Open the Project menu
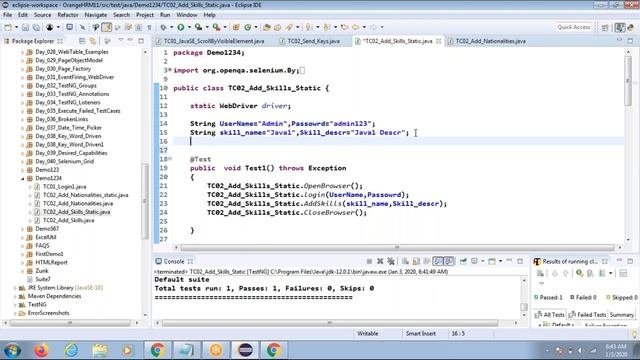This screenshot has height=360, width=640. (144, 15)
